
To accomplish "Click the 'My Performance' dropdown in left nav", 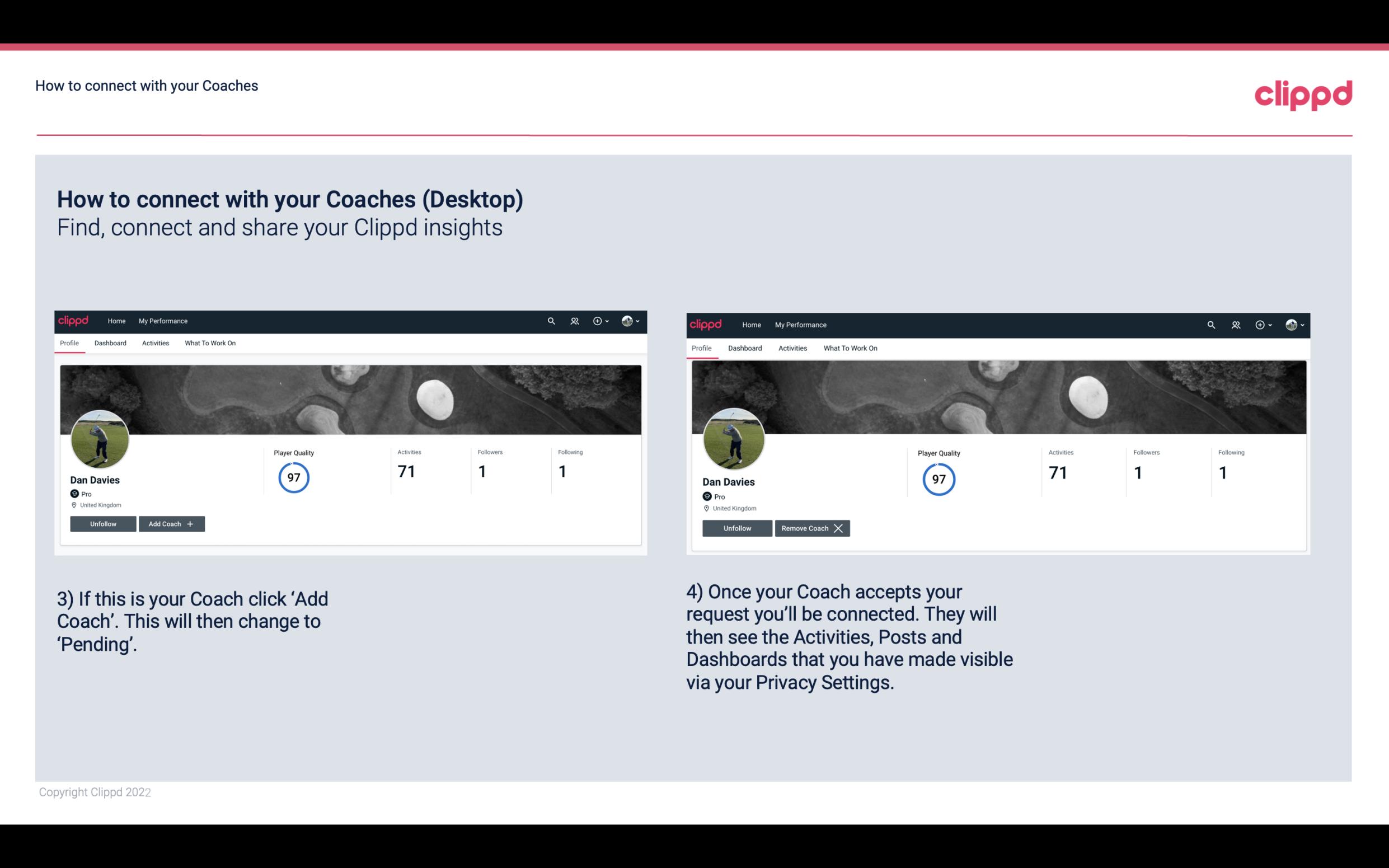I will point(163,321).
